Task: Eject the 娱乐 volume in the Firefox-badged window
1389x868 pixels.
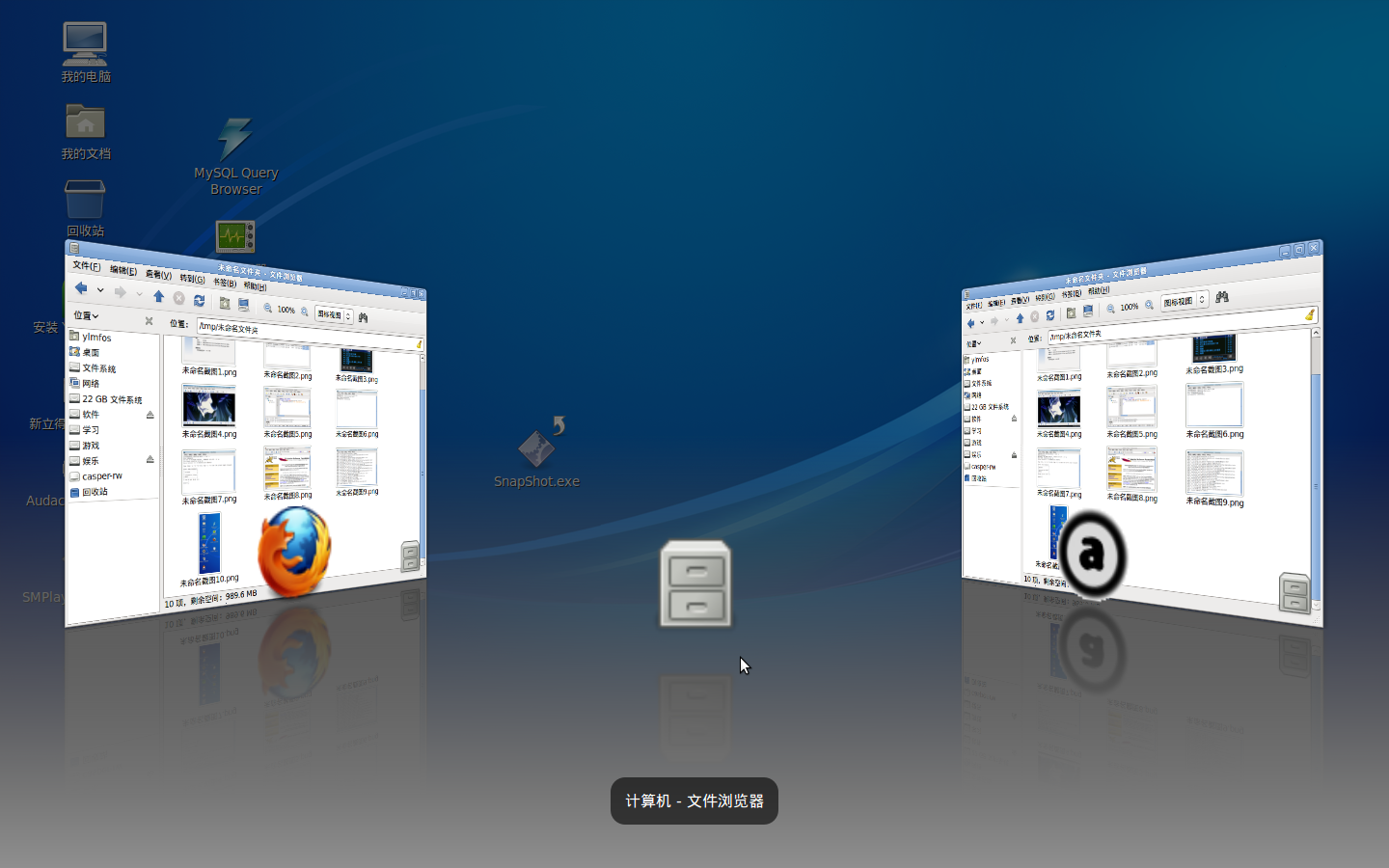Action: 150,459
